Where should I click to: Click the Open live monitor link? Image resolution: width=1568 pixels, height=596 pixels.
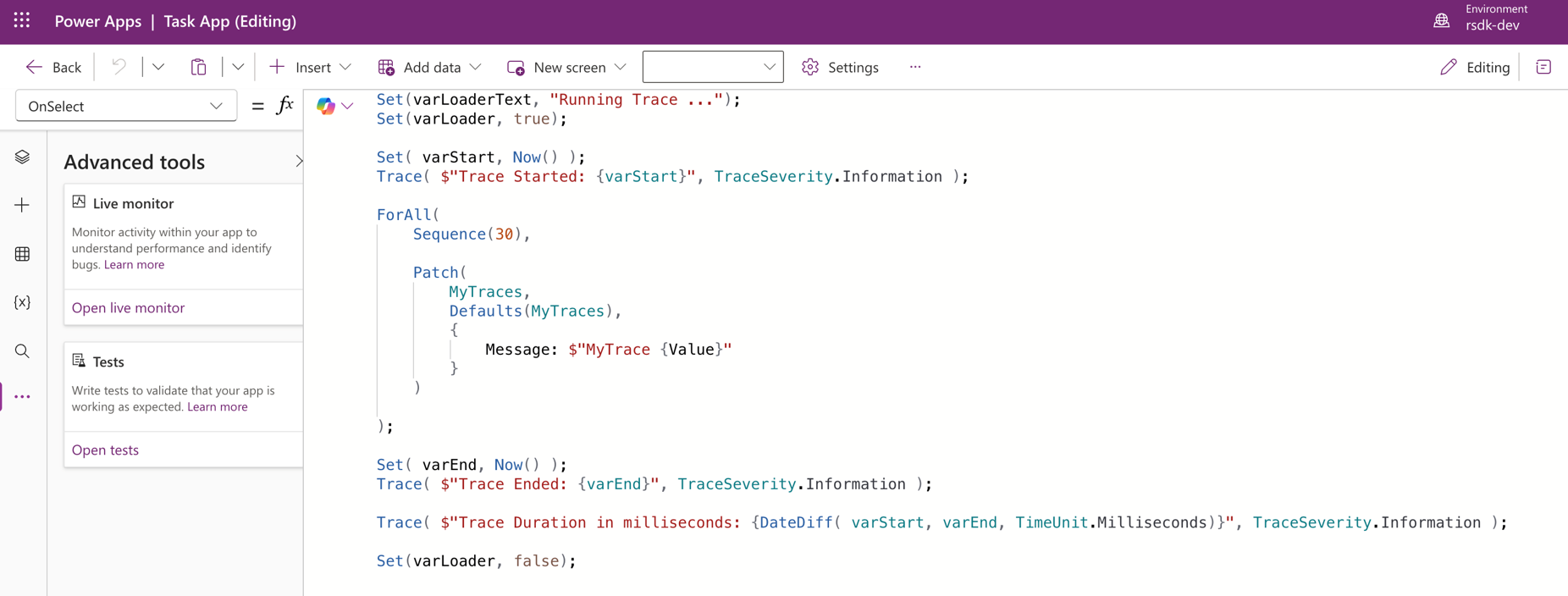click(128, 307)
